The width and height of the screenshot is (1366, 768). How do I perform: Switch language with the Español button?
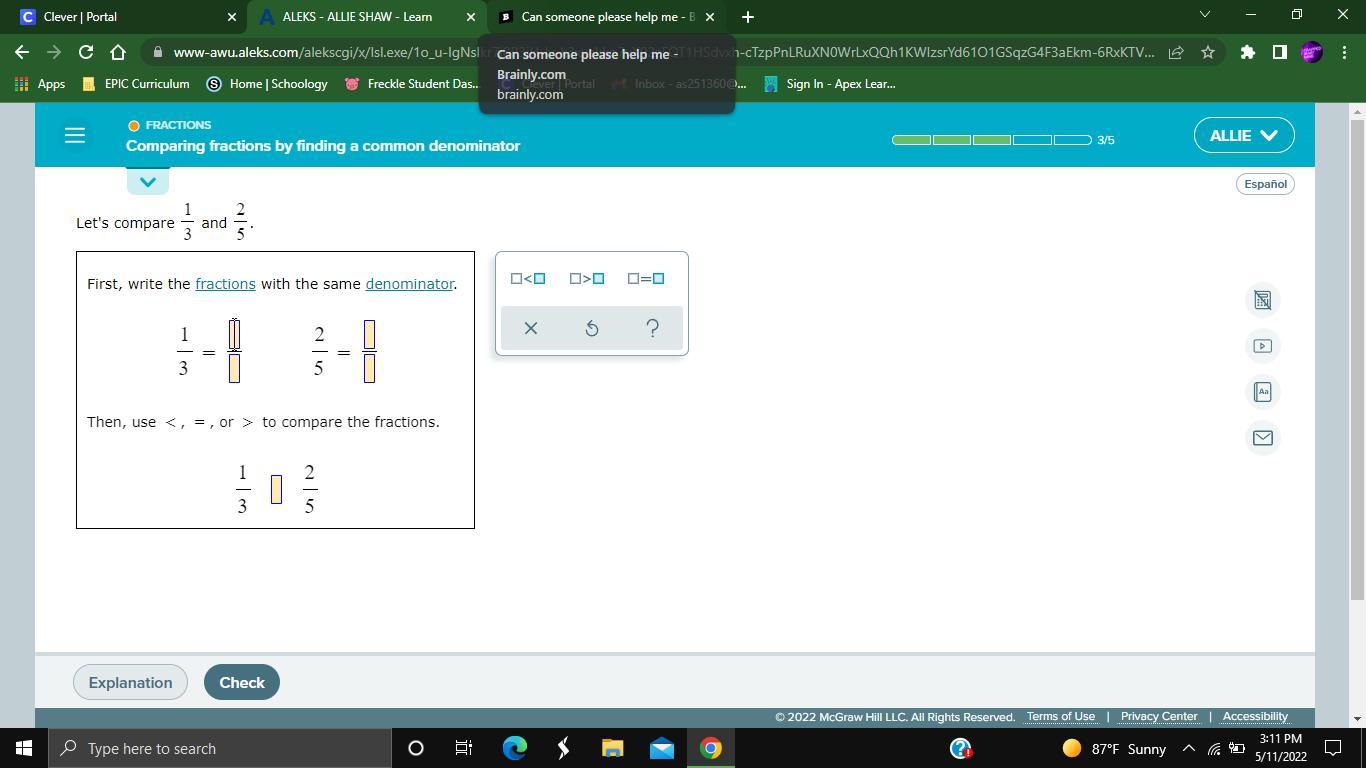1265,184
